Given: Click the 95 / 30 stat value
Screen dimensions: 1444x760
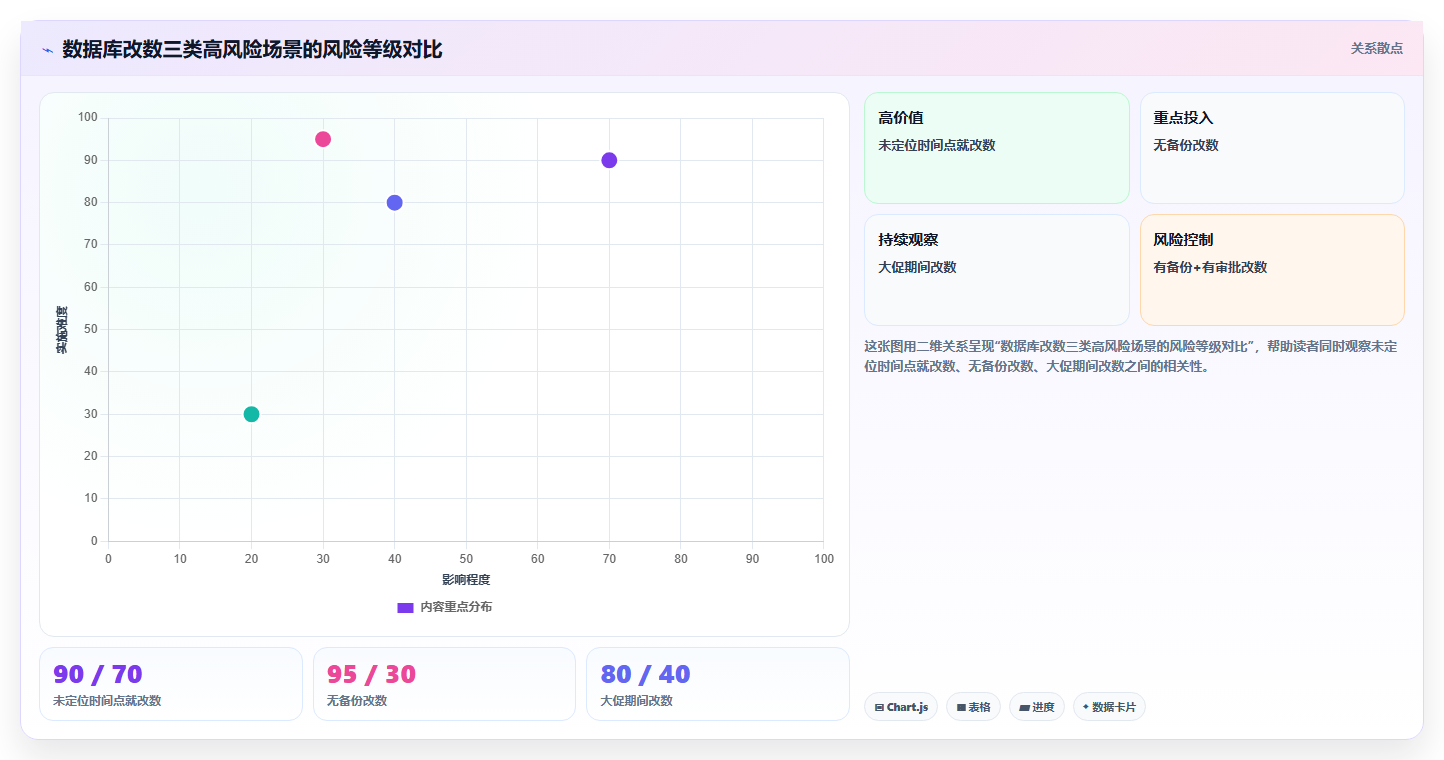Looking at the screenshot, I should tap(371, 674).
